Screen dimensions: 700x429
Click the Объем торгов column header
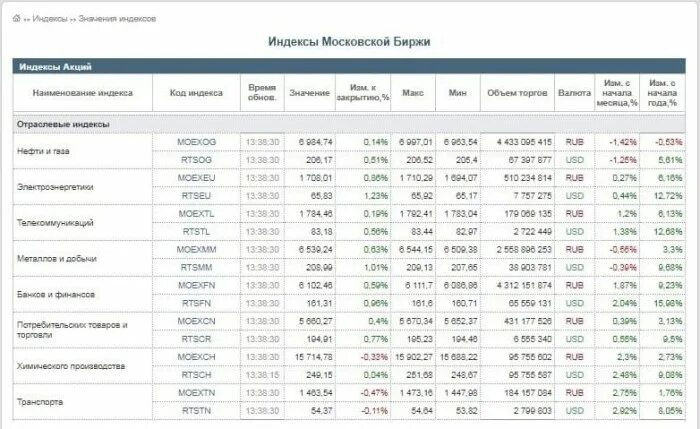pyautogui.click(x=517, y=93)
